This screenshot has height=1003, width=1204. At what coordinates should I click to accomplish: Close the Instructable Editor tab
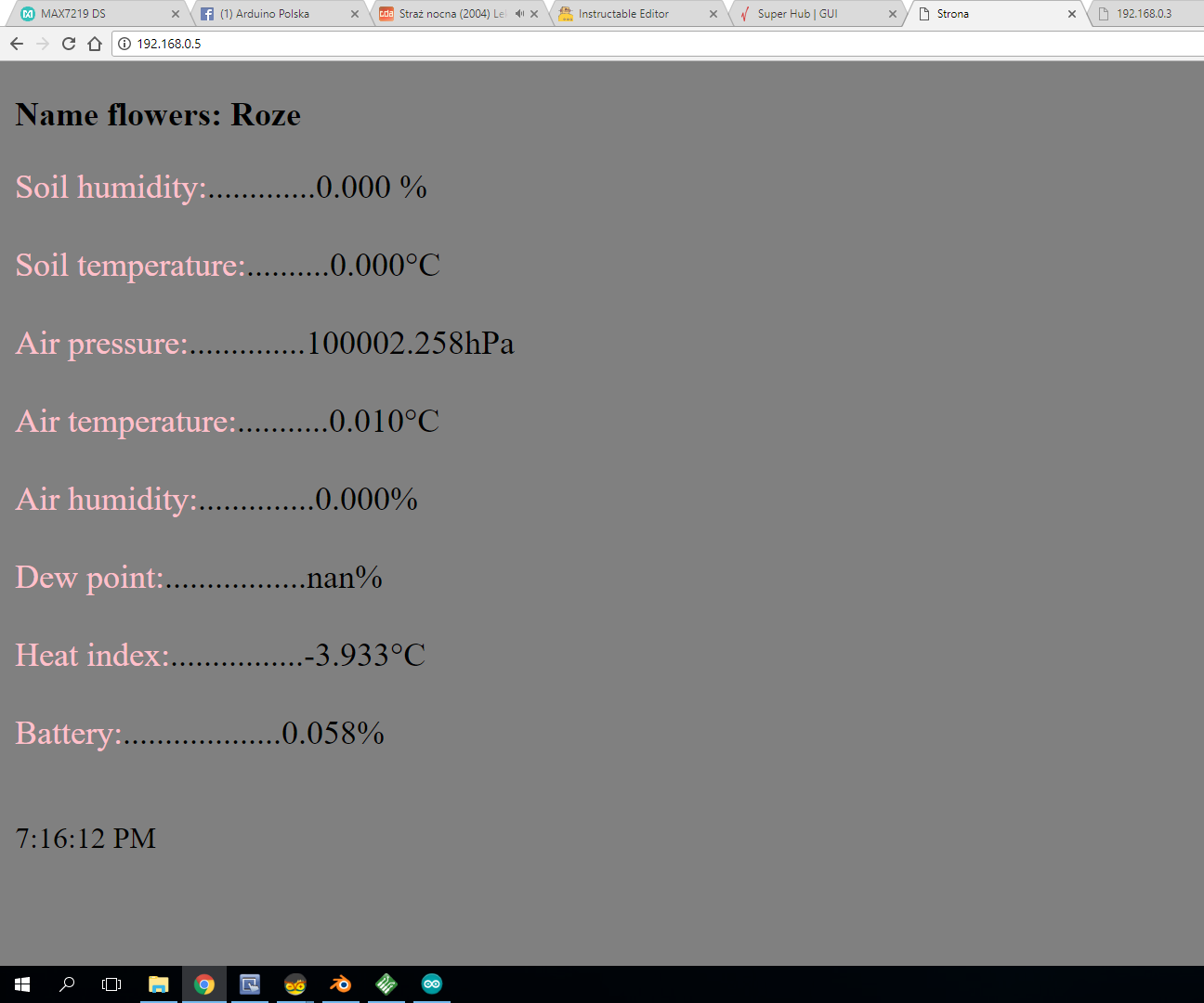point(713,14)
